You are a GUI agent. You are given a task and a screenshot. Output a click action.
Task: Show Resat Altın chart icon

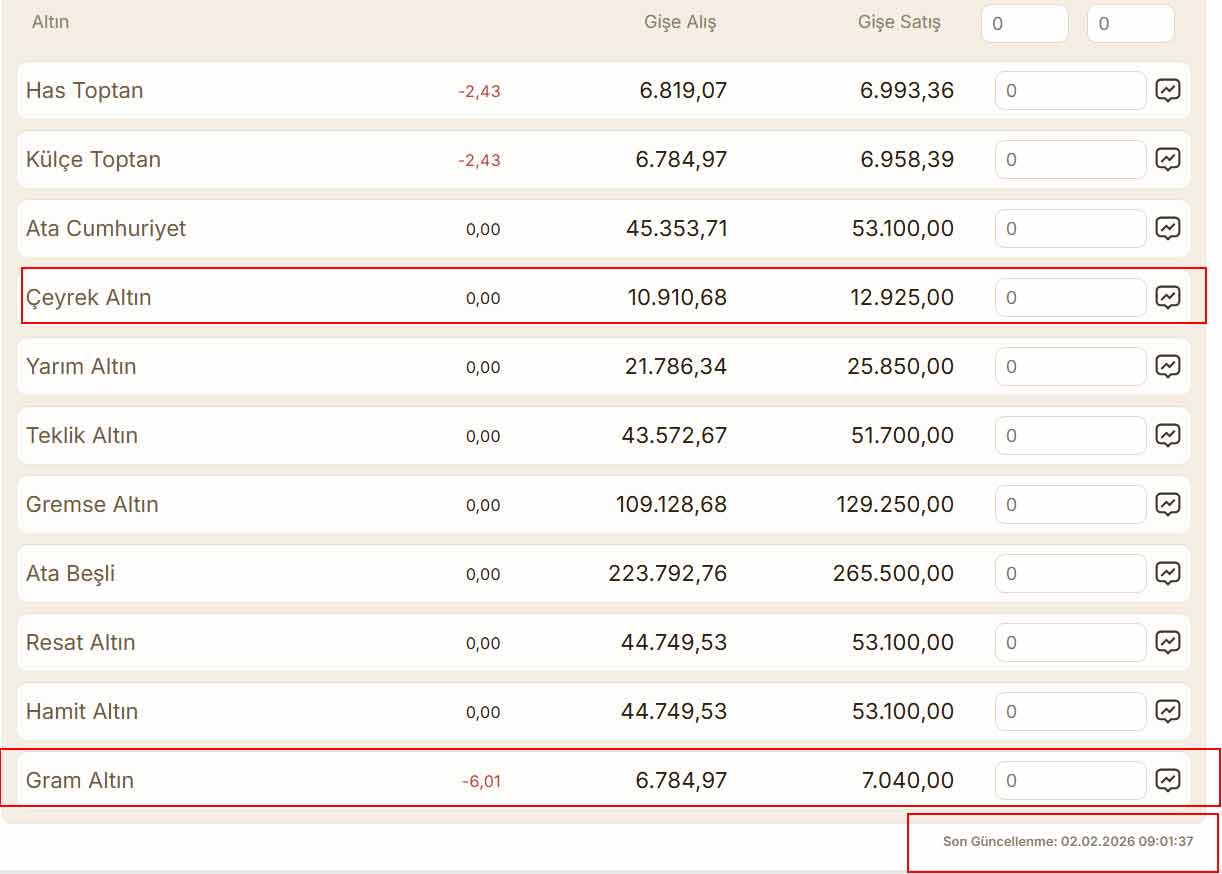click(x=1168, y=643)
